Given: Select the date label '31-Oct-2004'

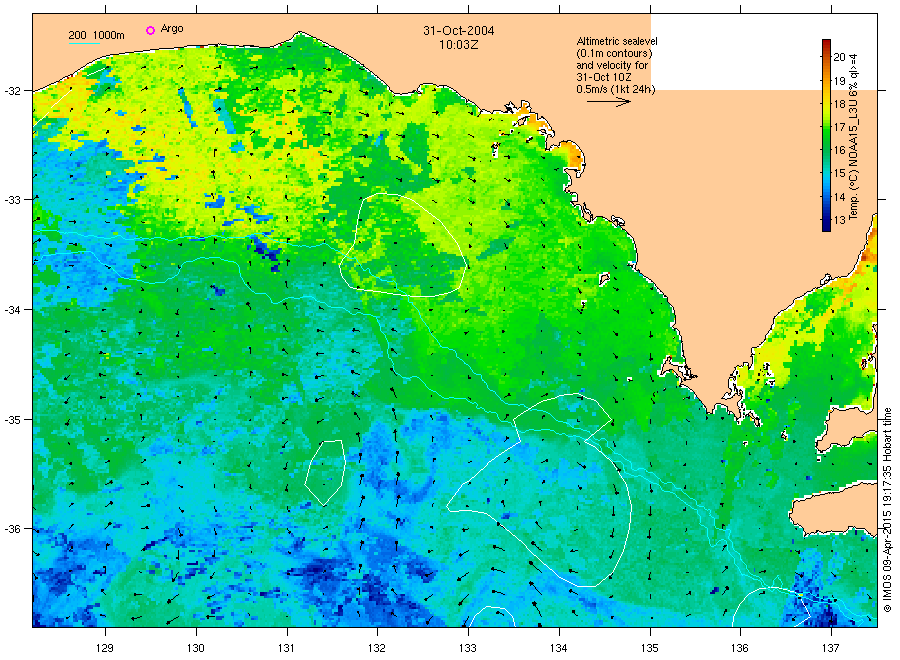Looking at the screenshot, I should [x=459, y=30].
